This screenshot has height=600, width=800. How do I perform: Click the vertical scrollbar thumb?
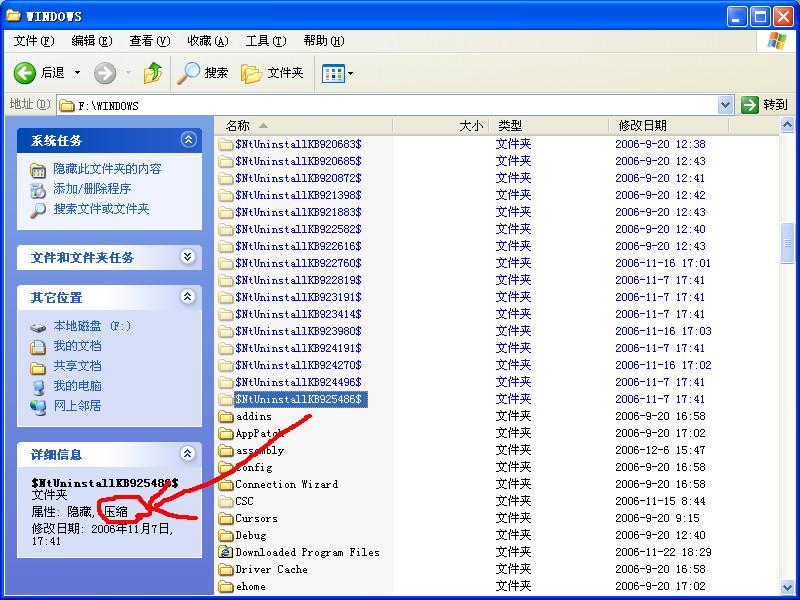point(787,243)
